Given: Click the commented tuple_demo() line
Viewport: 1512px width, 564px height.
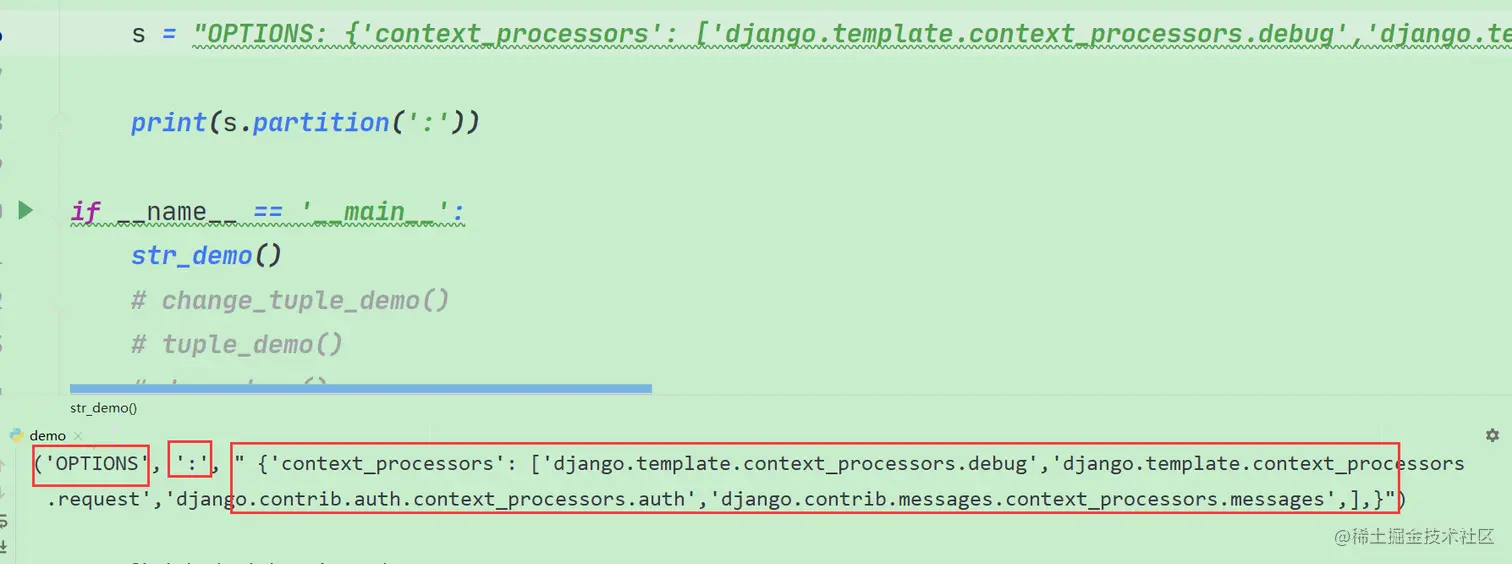Looking at the screenshot, I should tap(237, 344).
